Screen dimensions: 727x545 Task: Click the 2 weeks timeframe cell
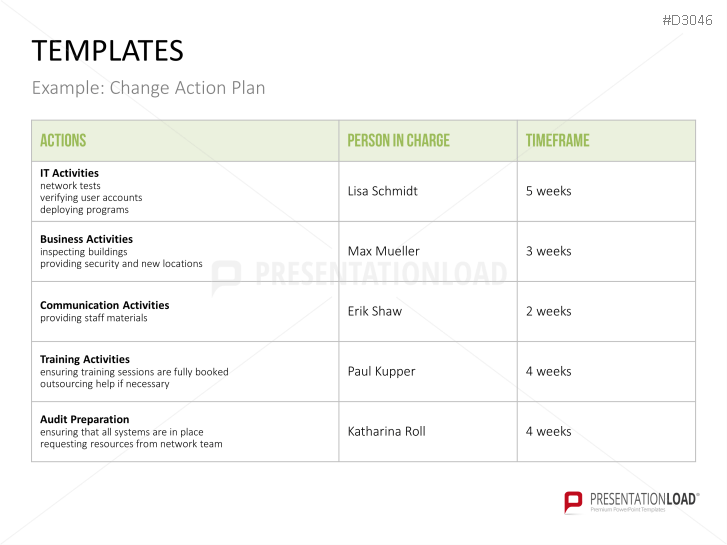(549, 311)
